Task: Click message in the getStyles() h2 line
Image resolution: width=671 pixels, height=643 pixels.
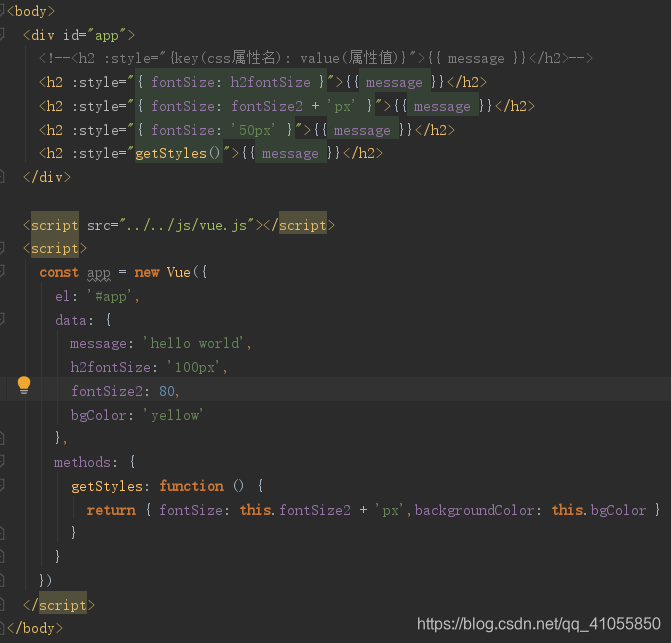Action: coord(290,153)
